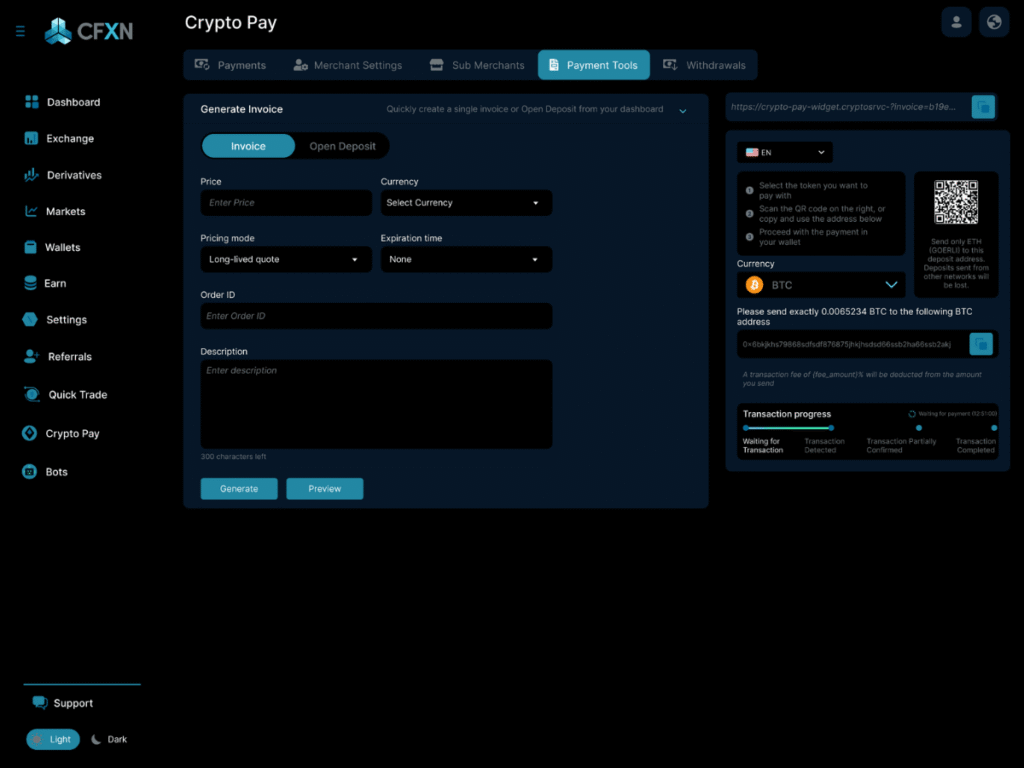This screenshot has width=1024, height=768.
Task: Open the Sub Merchants tab
Action: click(477, 64)
